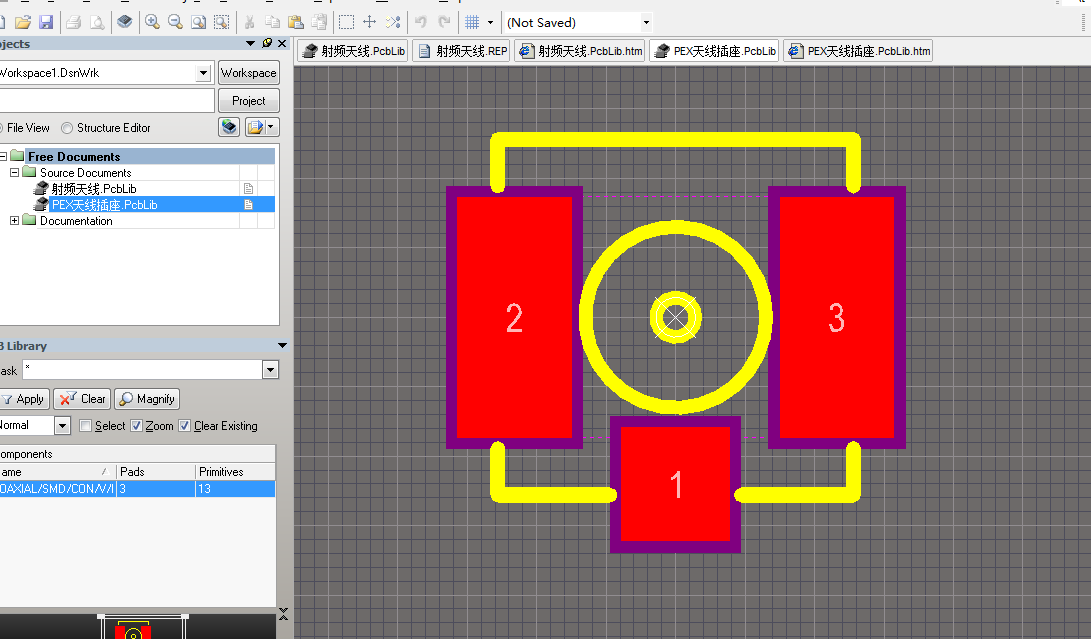Collapse the Free Documents tree node
This screenshot has height=639, width=1091.
click(3, 157)
